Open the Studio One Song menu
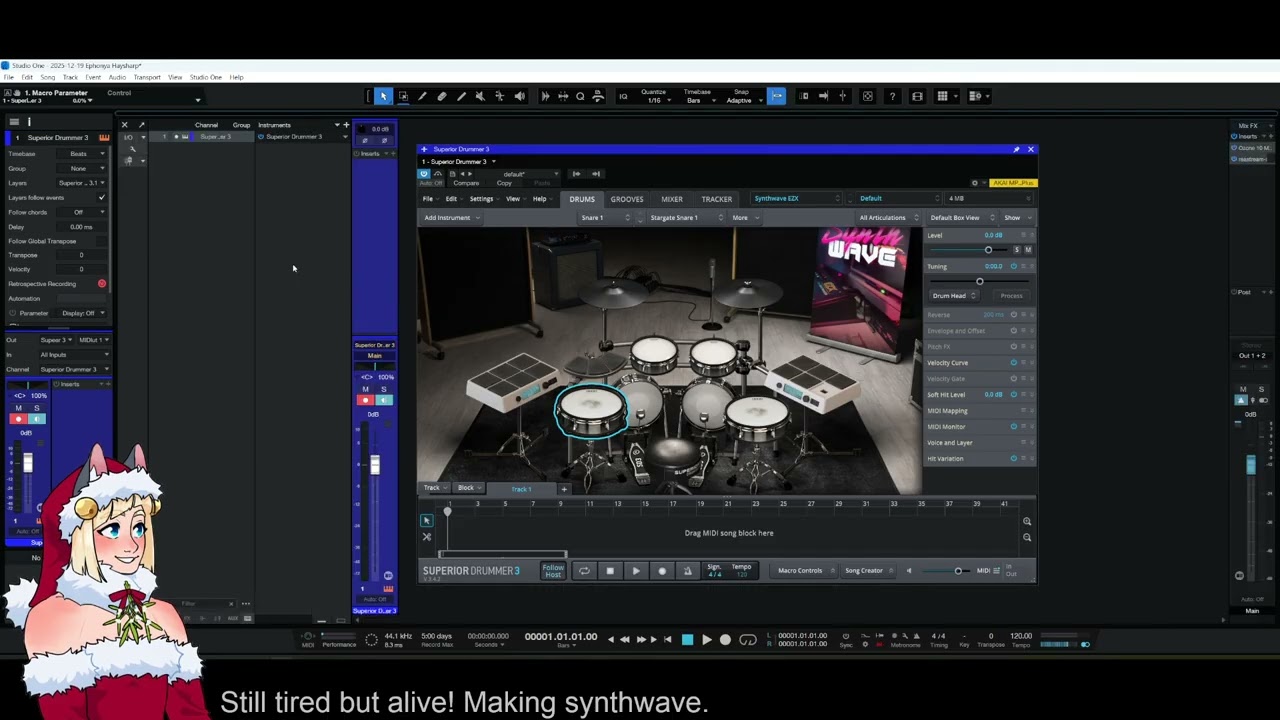 click(x=48, y=77)
